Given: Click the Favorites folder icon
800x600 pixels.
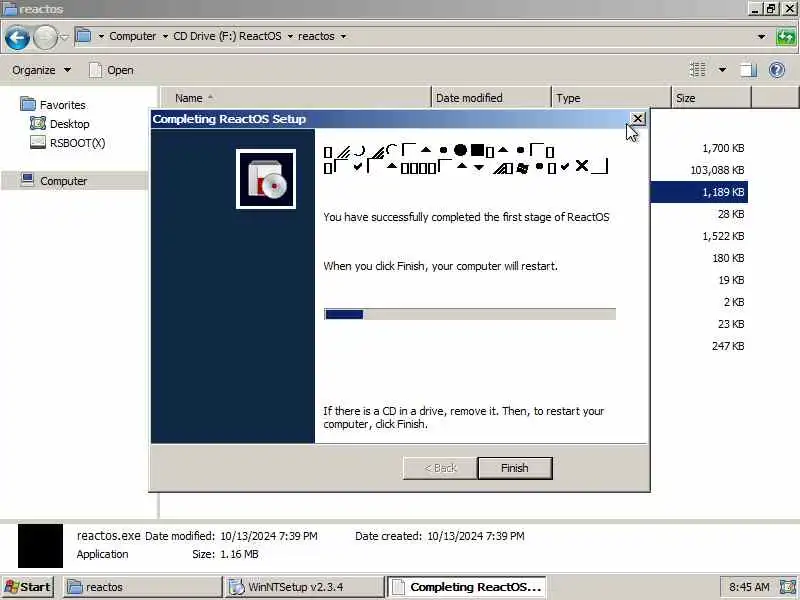Looking at the screenshot, I should click(28, 104).
